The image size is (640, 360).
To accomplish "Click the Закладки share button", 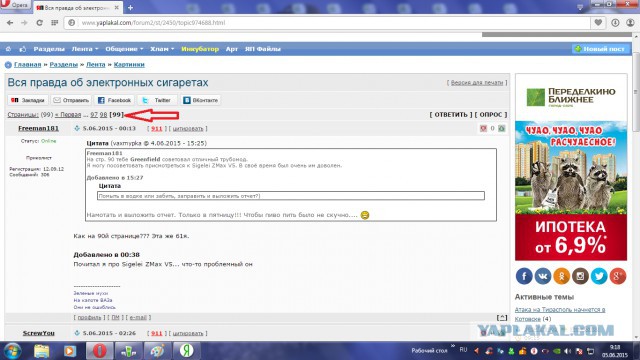I will [28, 100].
